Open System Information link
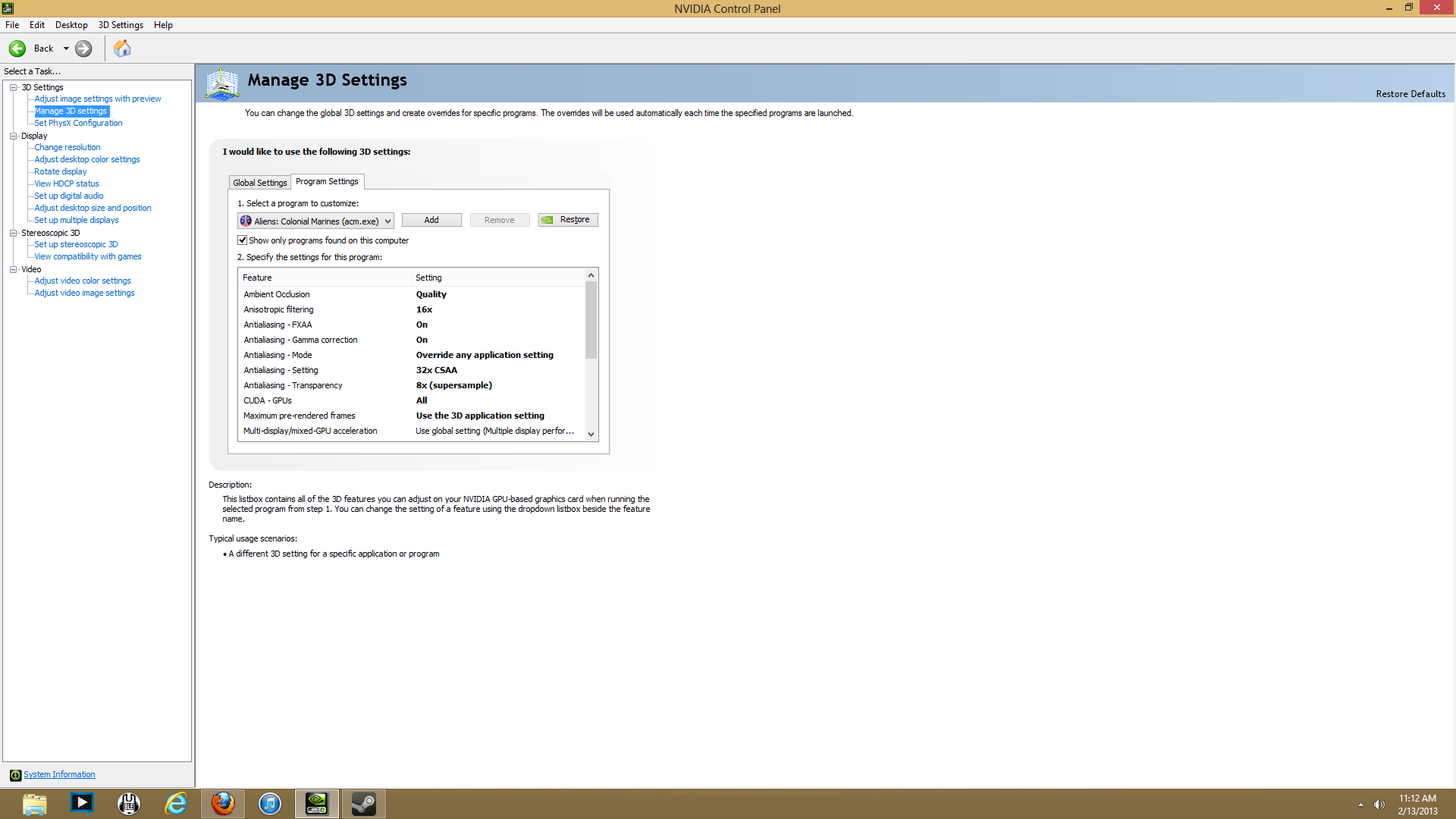The width and height of the screenshot is (1456, 819). click(x=58, y=773)
